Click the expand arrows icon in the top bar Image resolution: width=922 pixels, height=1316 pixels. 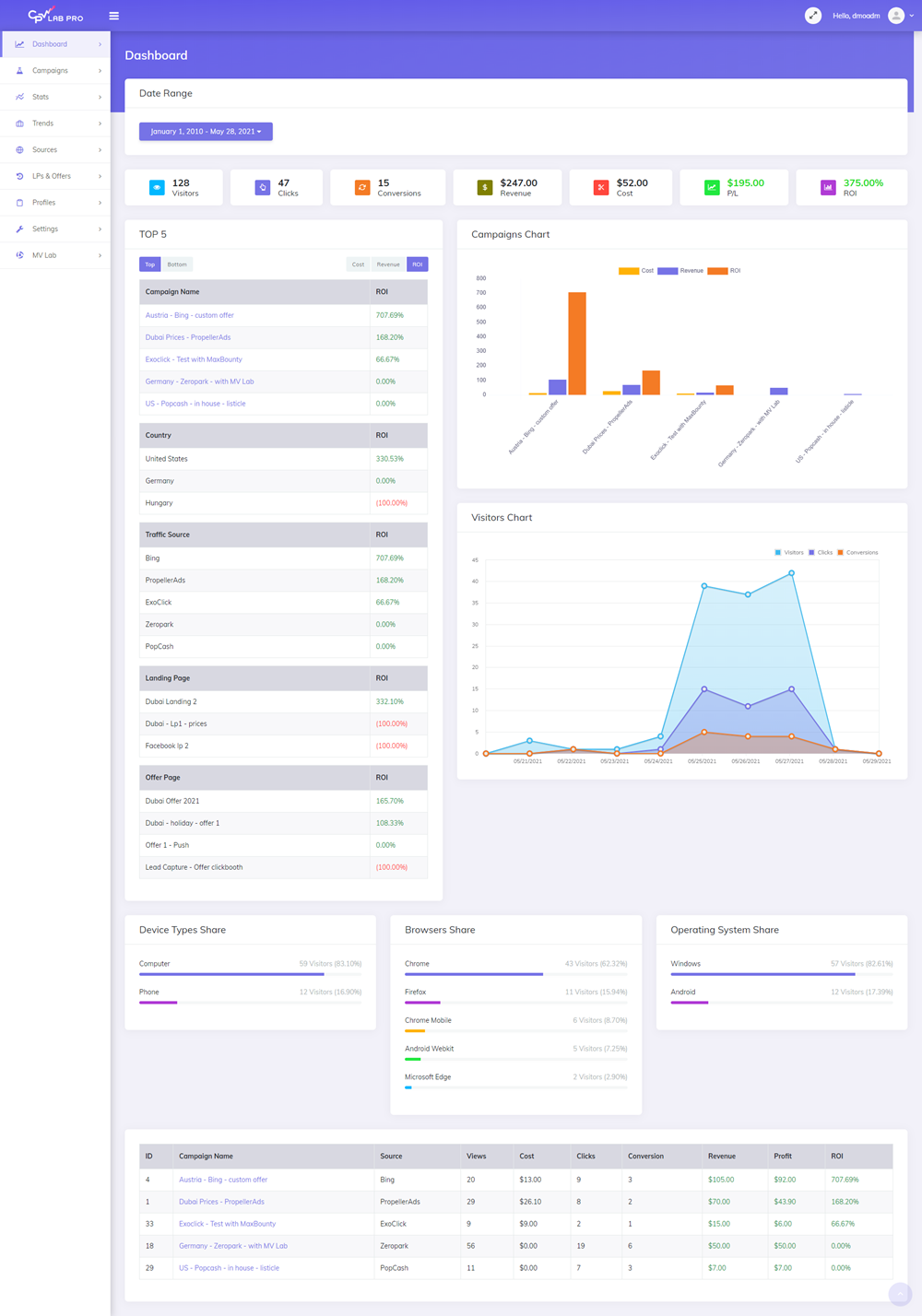(812, 15)
